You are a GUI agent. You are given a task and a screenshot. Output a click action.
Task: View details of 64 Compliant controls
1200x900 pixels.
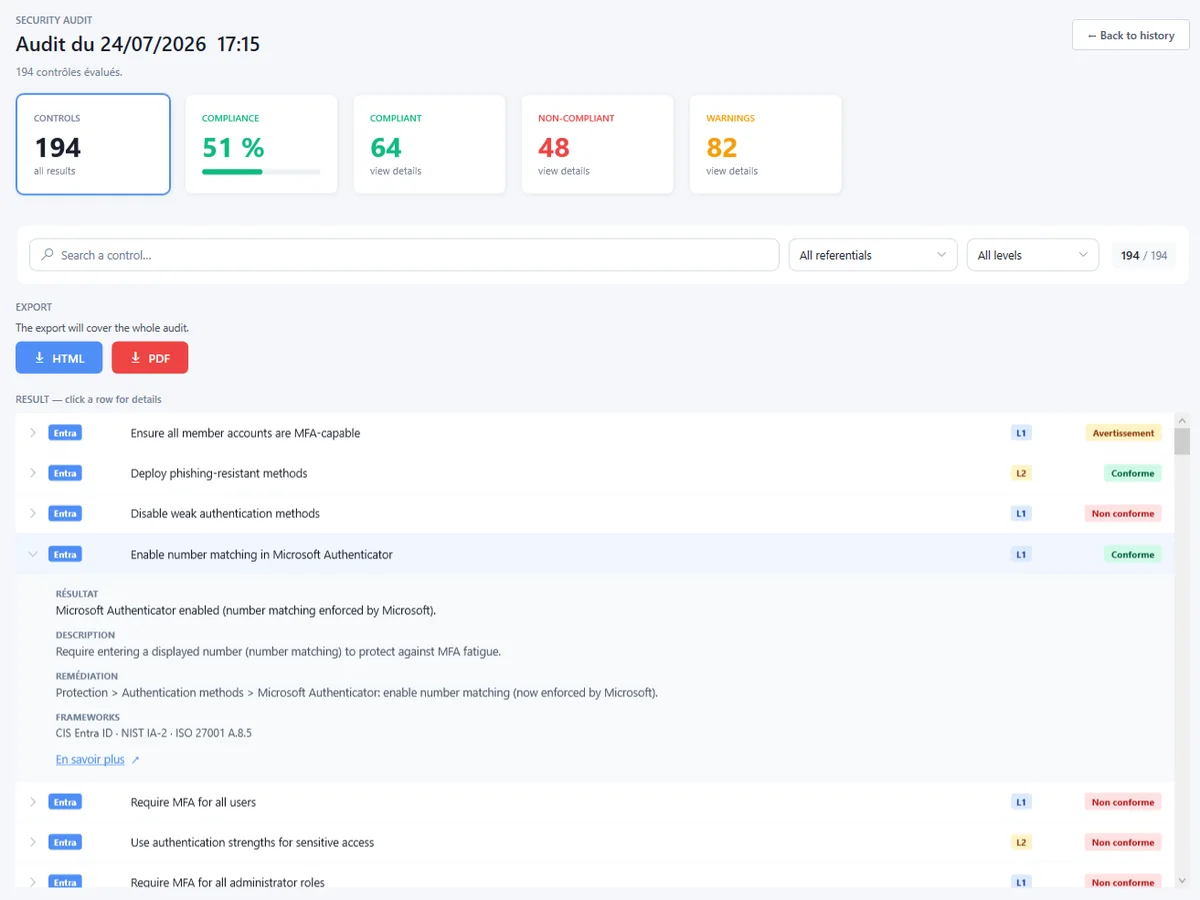click(x=429, y=144)
